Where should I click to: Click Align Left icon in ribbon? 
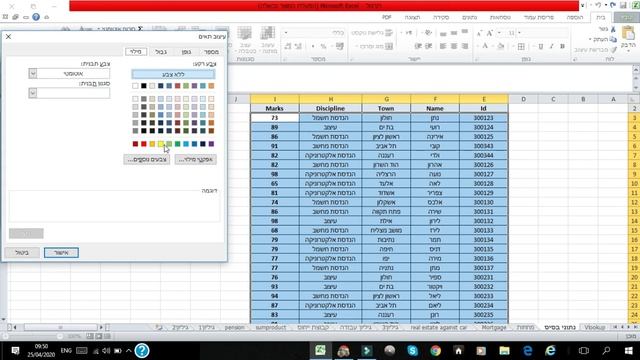pos(443,47)
